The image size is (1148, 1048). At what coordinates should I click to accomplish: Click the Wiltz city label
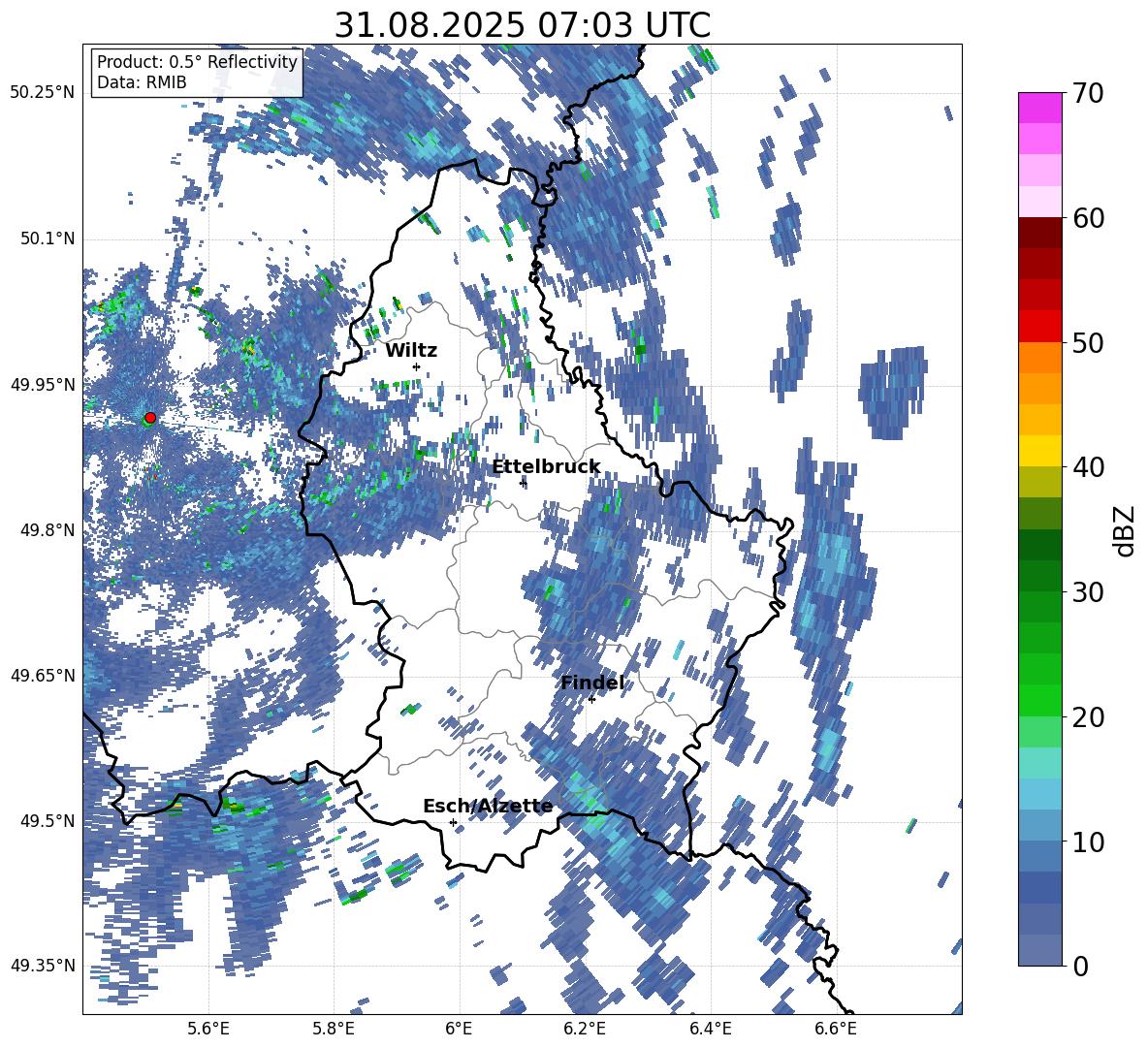coord(411,351)
